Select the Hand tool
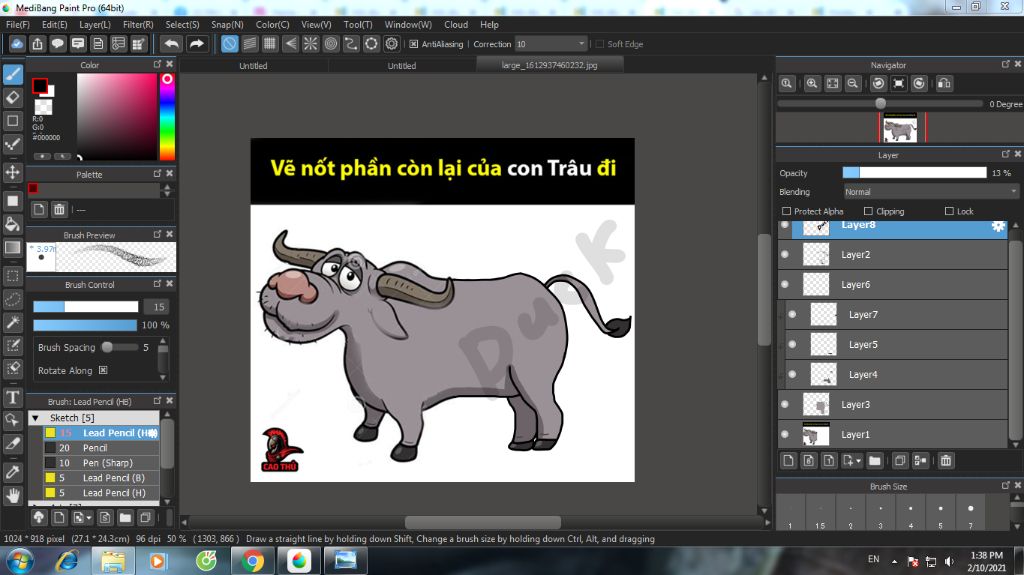 (12, 495)
